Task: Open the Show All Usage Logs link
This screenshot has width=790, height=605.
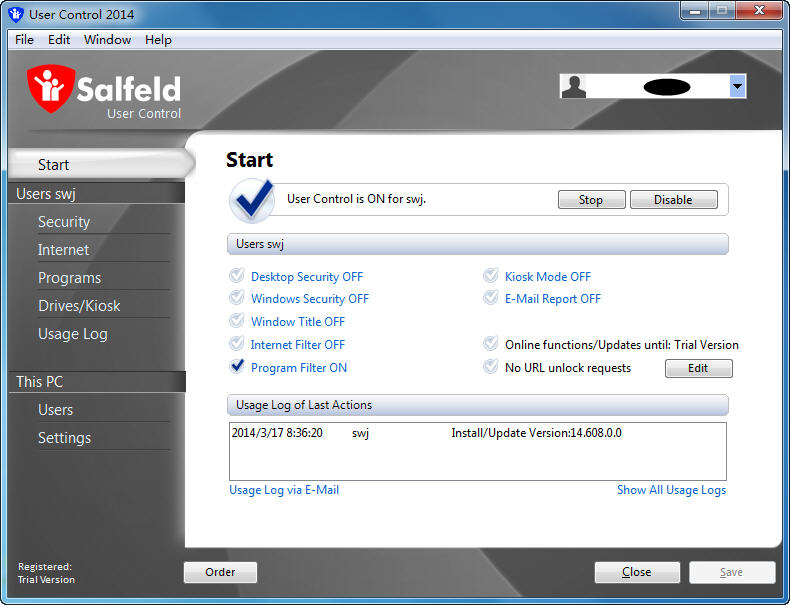Action: pyautogui.click(x=671, y=490)
